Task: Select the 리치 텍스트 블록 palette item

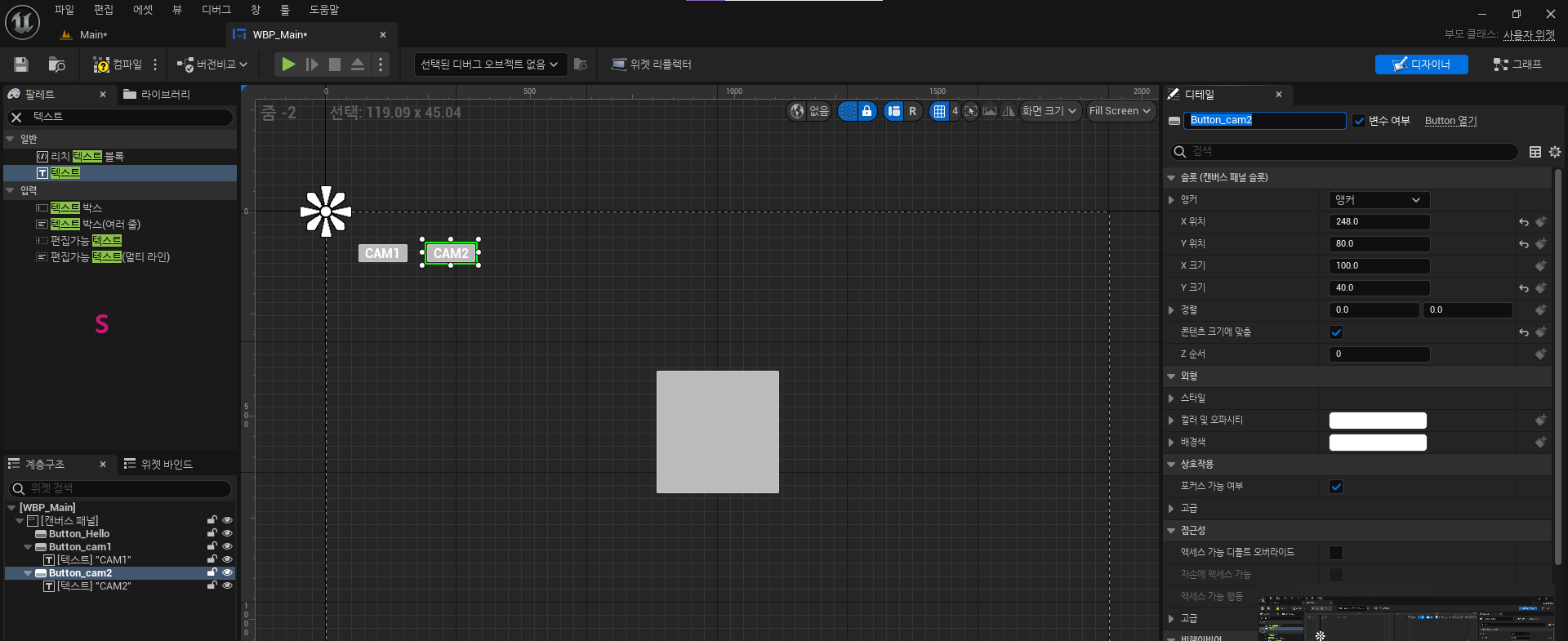Action: [x=87, y=157]
